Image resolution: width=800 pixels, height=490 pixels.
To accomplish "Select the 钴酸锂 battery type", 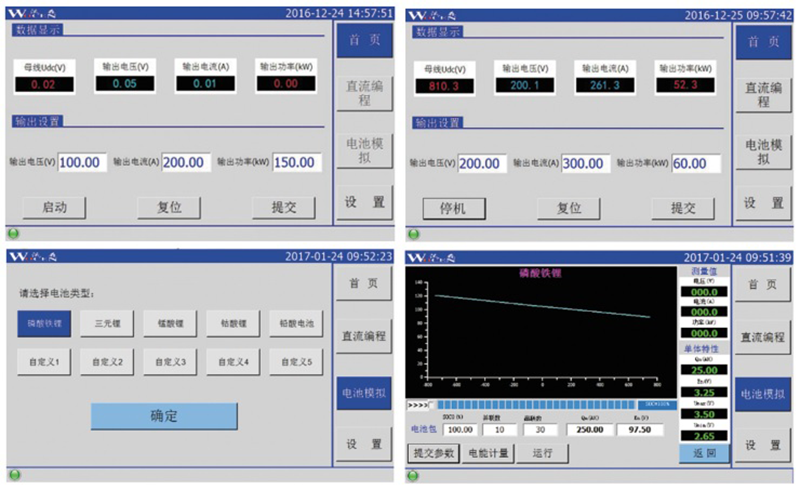I will (x=233, y=324).
